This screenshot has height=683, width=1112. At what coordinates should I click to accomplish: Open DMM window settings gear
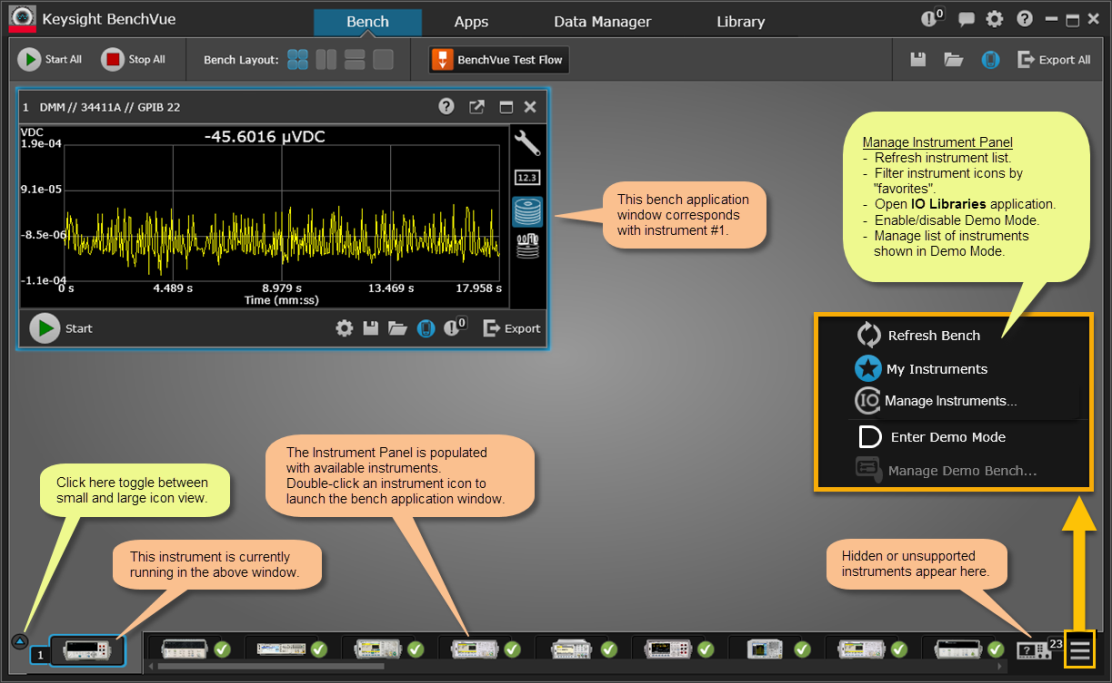(x=344, y=328)
